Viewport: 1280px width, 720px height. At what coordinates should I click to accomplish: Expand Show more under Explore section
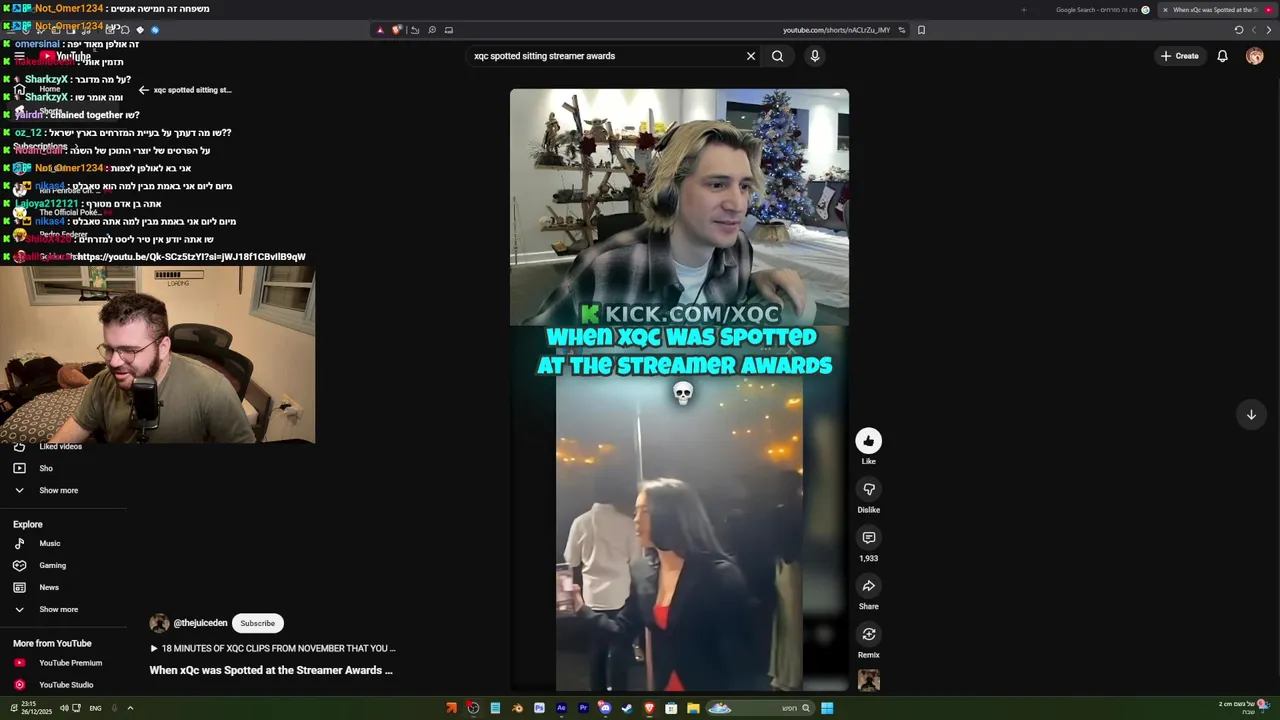[58, 610]
